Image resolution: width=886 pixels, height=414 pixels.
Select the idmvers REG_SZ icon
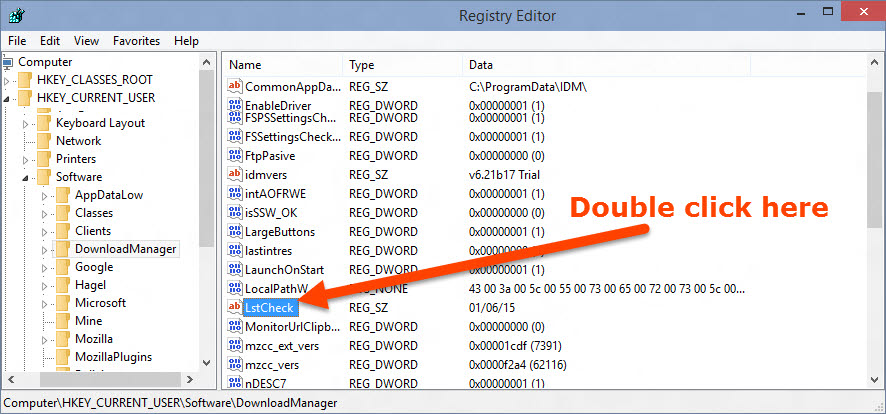pos(235,174)
